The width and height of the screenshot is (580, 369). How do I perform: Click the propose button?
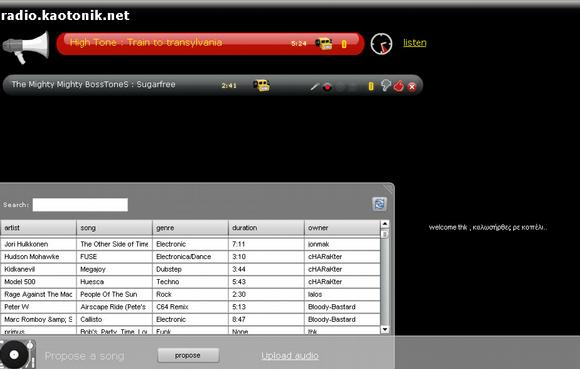pos(188,355)
